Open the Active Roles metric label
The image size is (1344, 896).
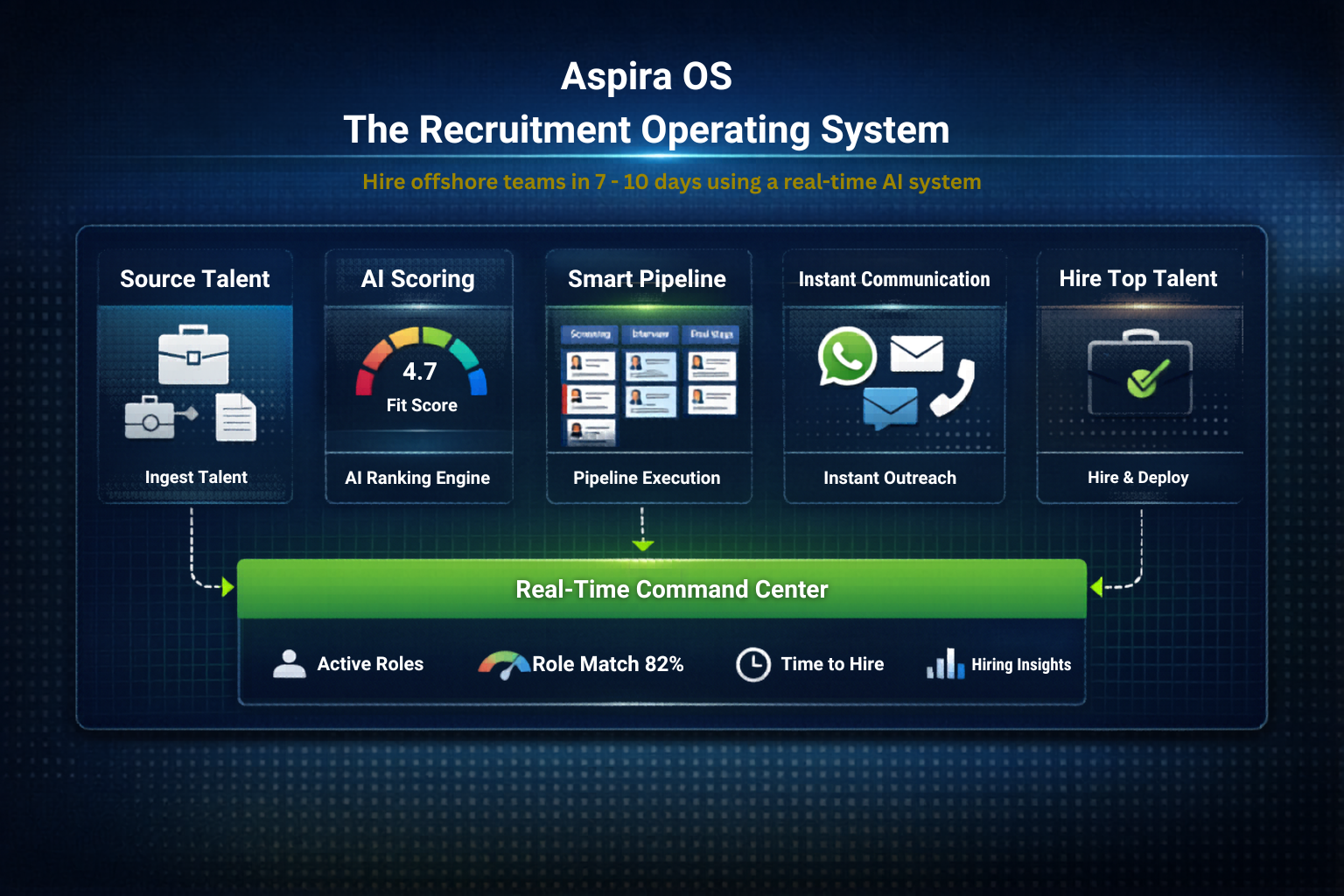pyautogui.click(x=370, y=664)
